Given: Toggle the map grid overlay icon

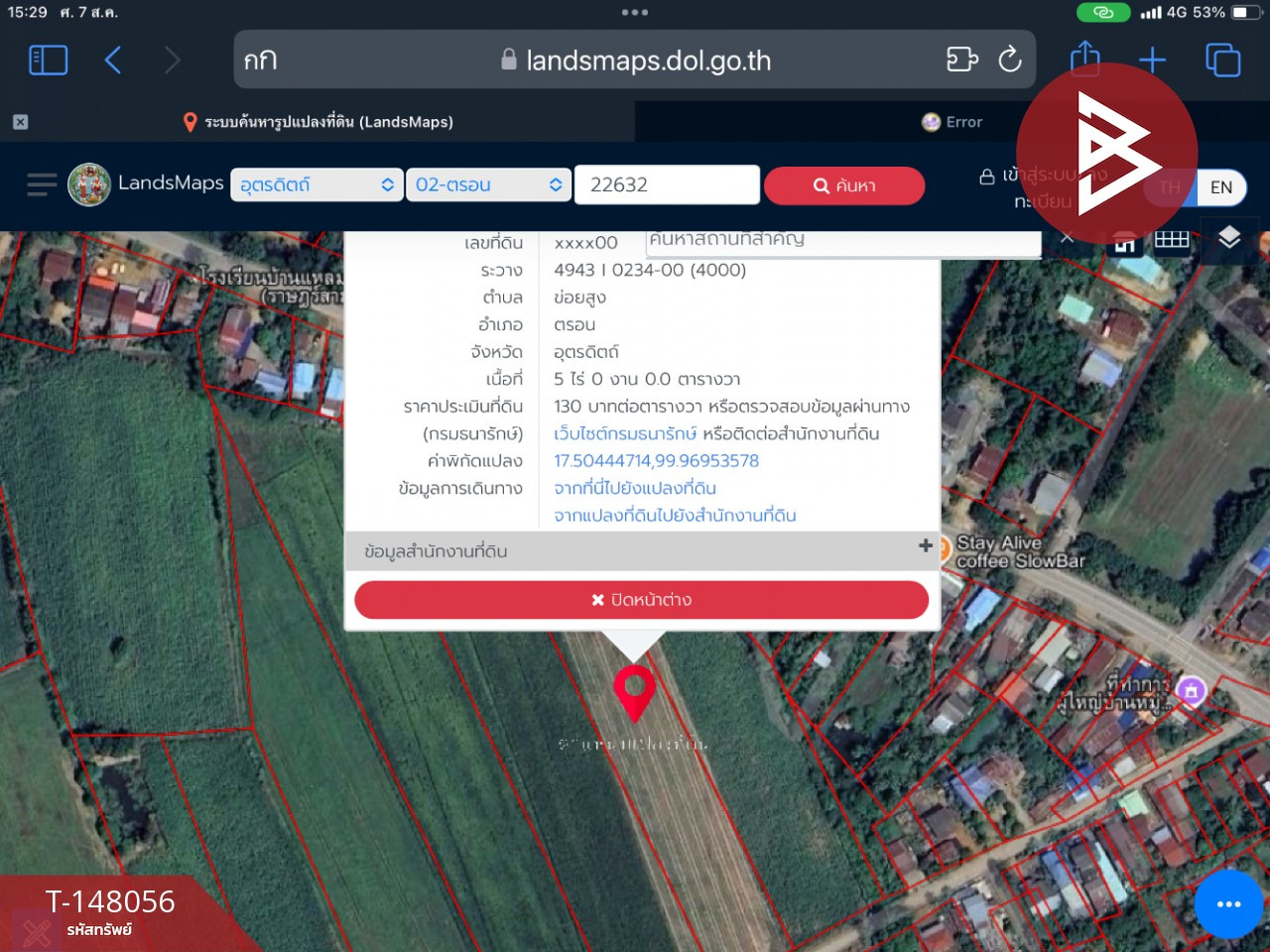Looking at the screenshot, I should (1172, 239).
